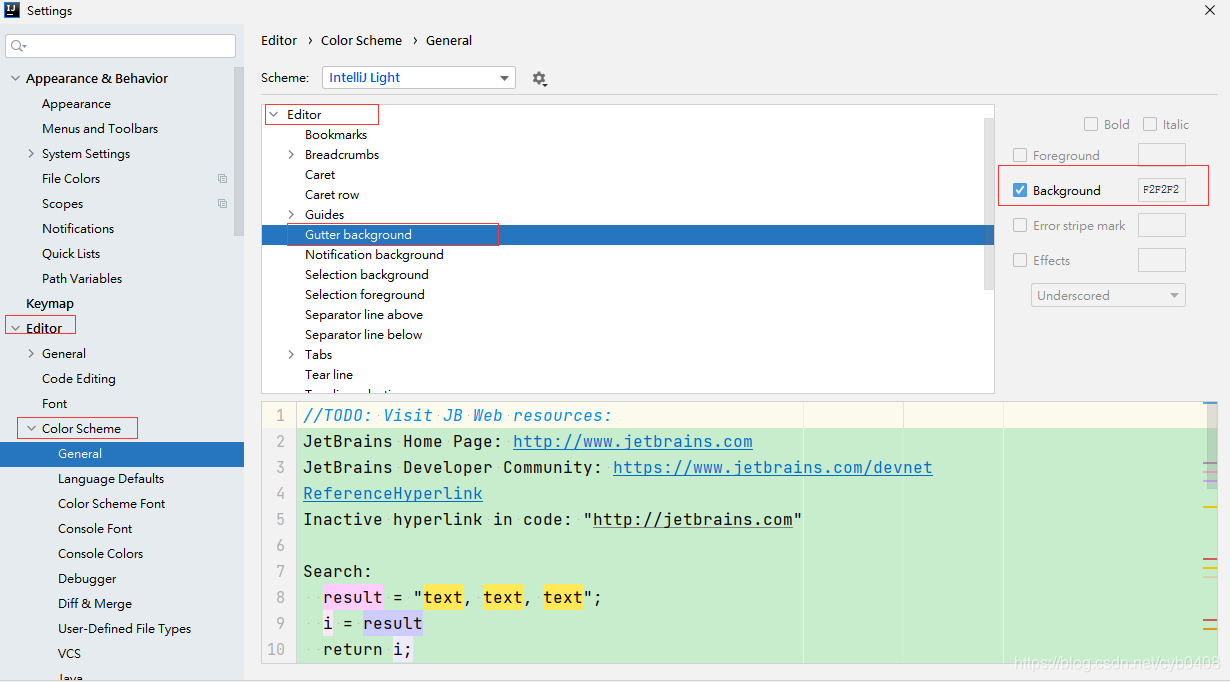This screenshot has width=1230, height=682.
Task: Click the settings search input field
Action: tap(120, 46)
